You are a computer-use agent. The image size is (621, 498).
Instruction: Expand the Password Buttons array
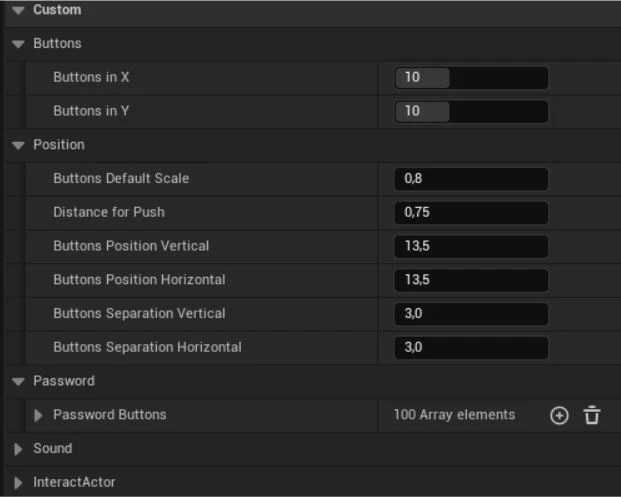coord(38,415)
